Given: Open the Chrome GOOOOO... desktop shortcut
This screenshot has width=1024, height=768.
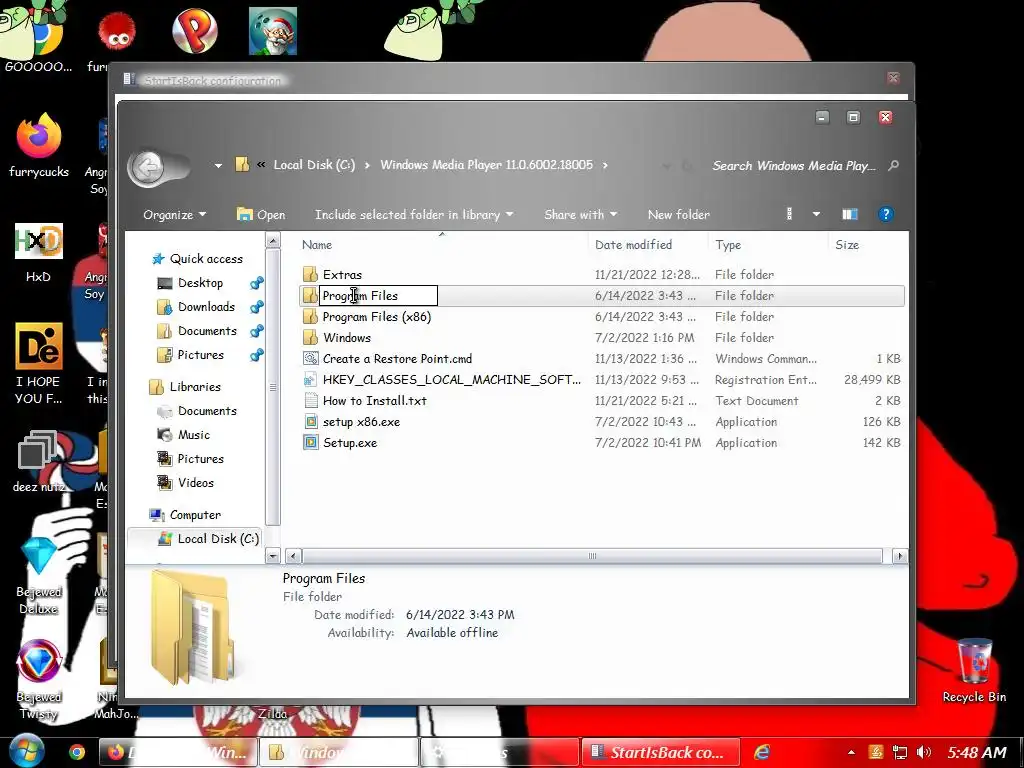Looking at the screenshot, I should tap(37, 39).
